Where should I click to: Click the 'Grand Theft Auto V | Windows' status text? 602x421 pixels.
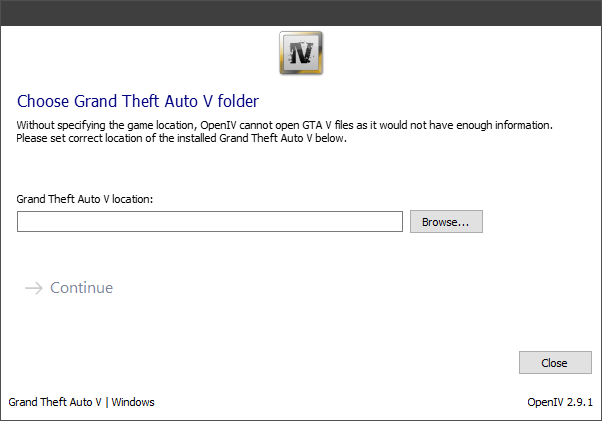click(81, 402)
